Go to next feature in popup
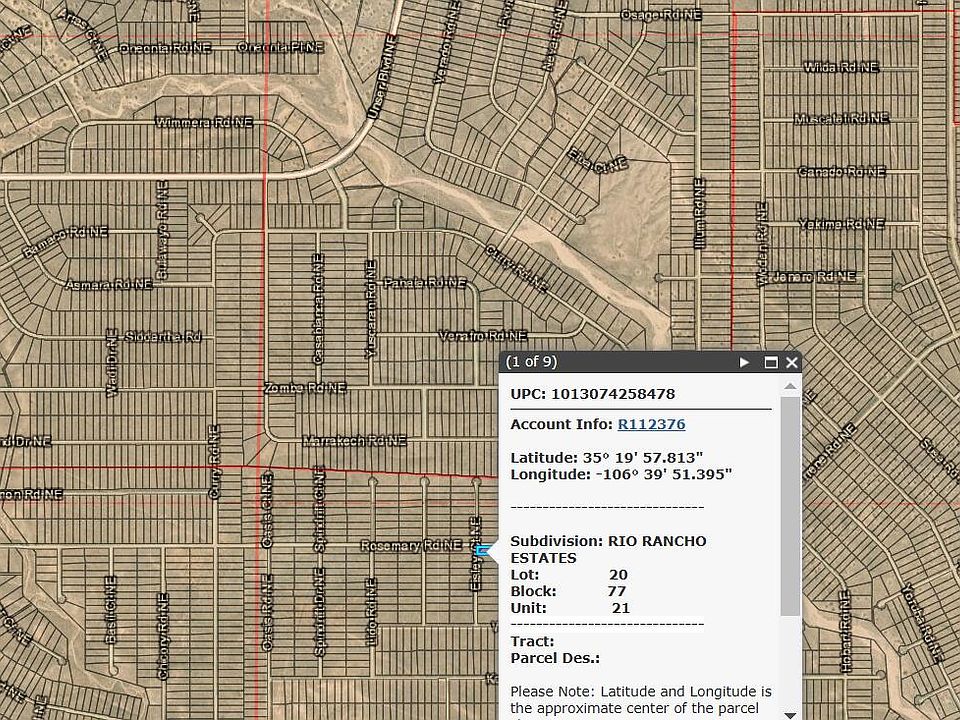Screen dimensions: 960x720 point(744,362)
